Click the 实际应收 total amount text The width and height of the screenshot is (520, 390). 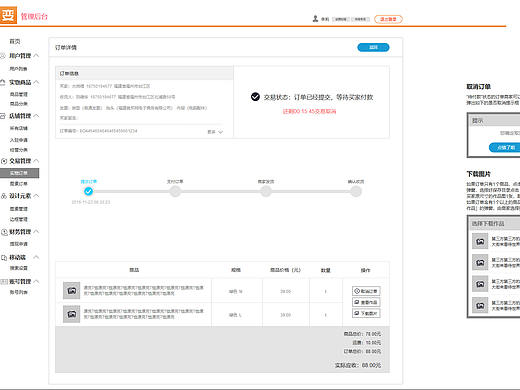[358, 365]
